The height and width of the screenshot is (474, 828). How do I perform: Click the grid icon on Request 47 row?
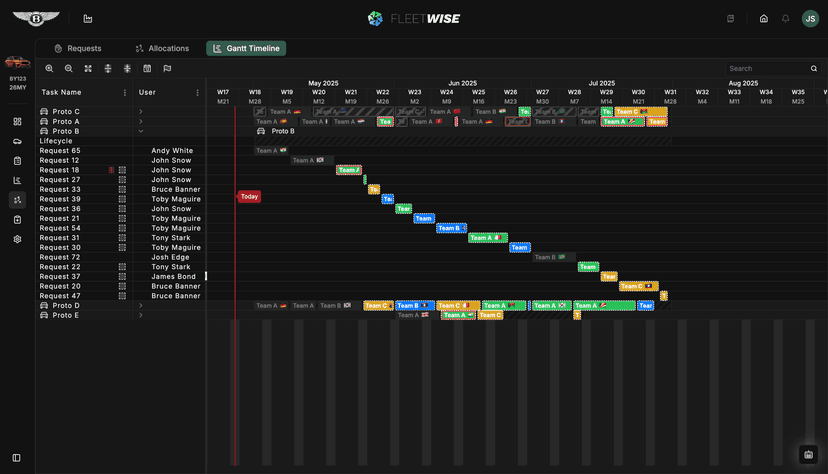123,296
